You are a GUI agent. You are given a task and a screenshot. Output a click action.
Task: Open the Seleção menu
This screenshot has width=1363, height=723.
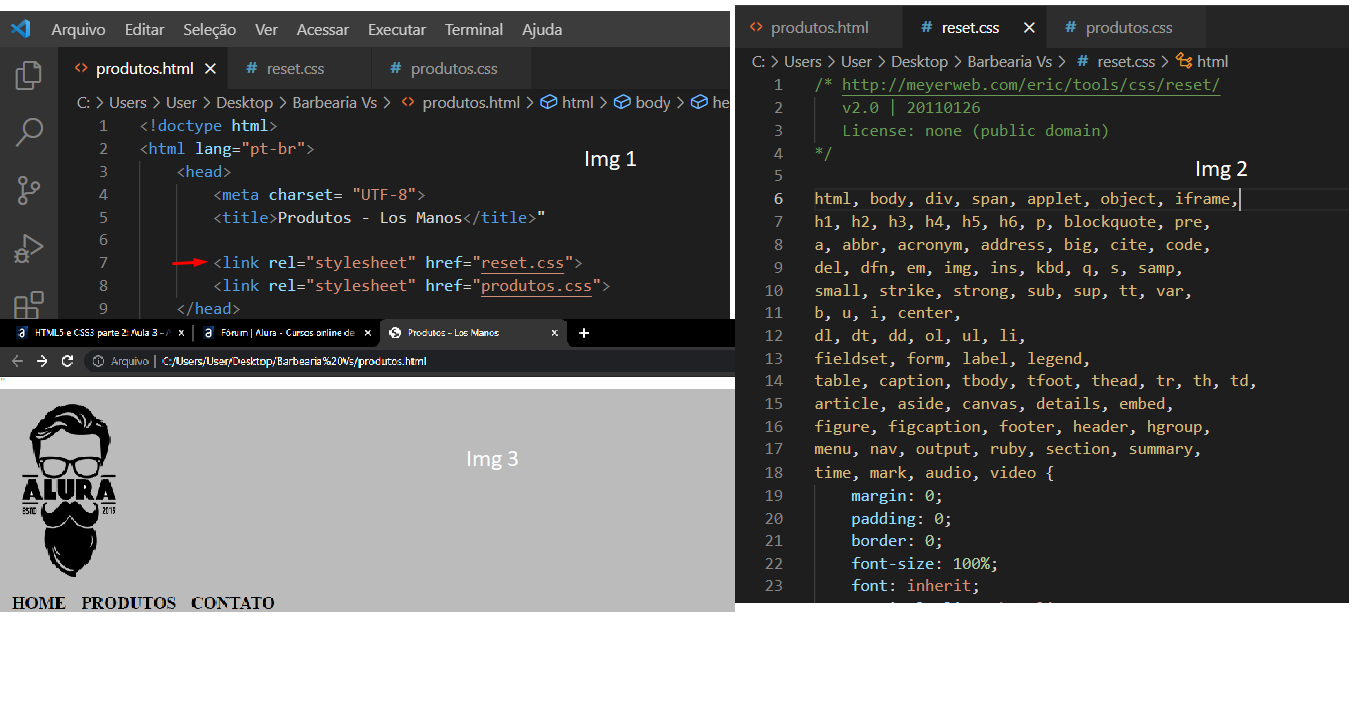coord(210,30)
